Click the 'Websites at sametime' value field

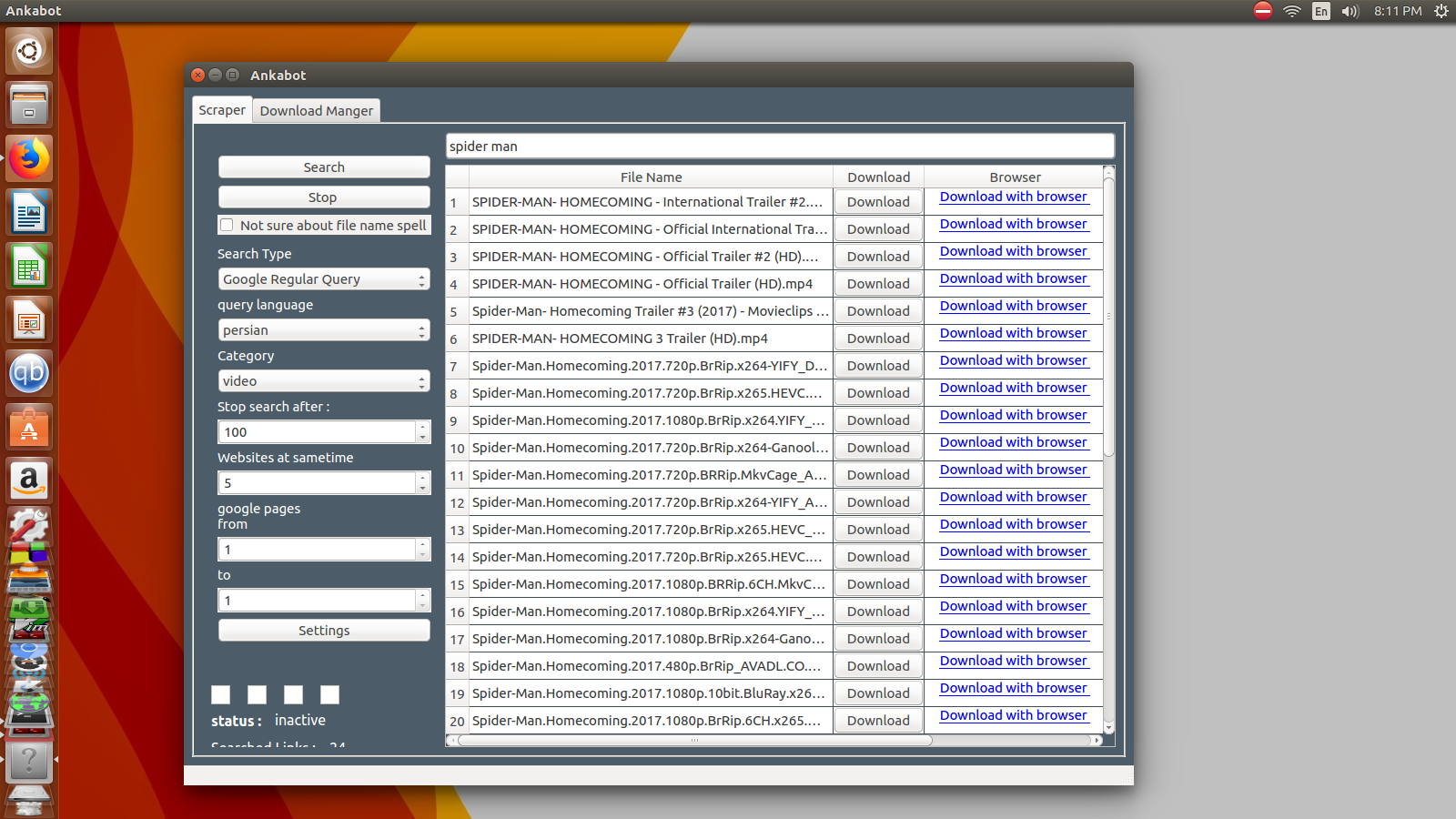[318, 483]
